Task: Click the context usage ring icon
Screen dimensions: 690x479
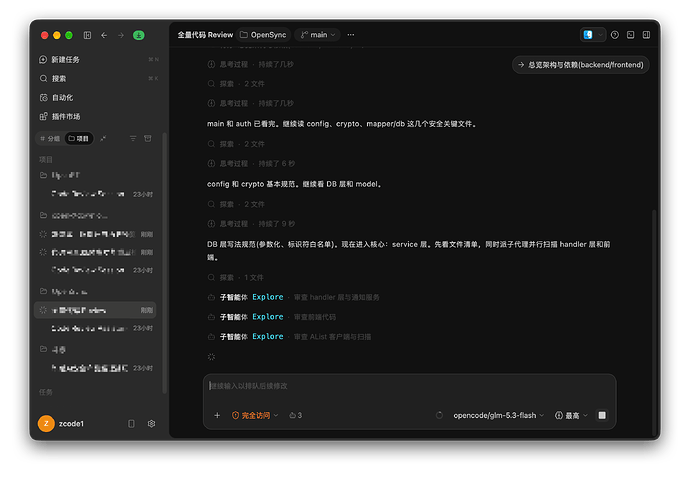Action: pos(439,415)
